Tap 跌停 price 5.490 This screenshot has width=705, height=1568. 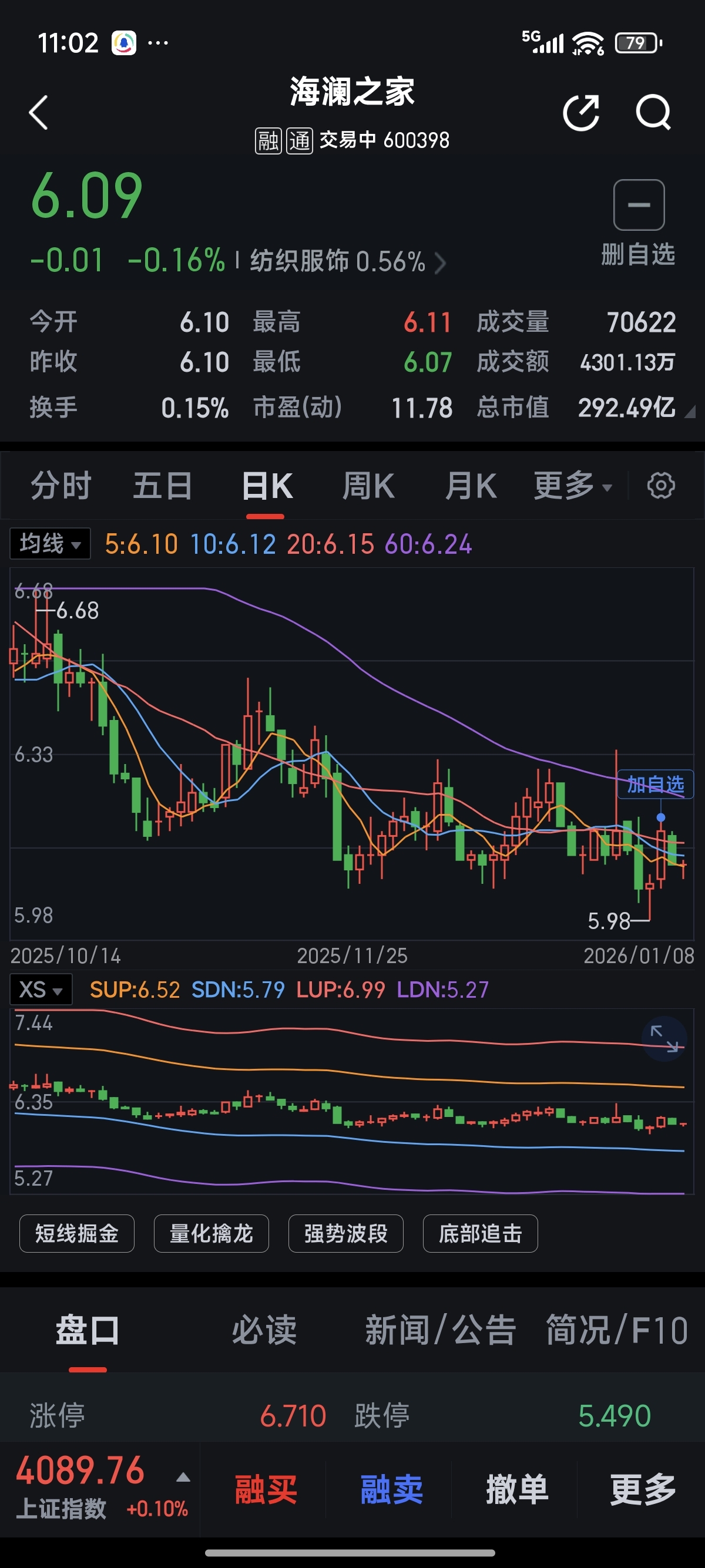click(x=615, y=1416)
